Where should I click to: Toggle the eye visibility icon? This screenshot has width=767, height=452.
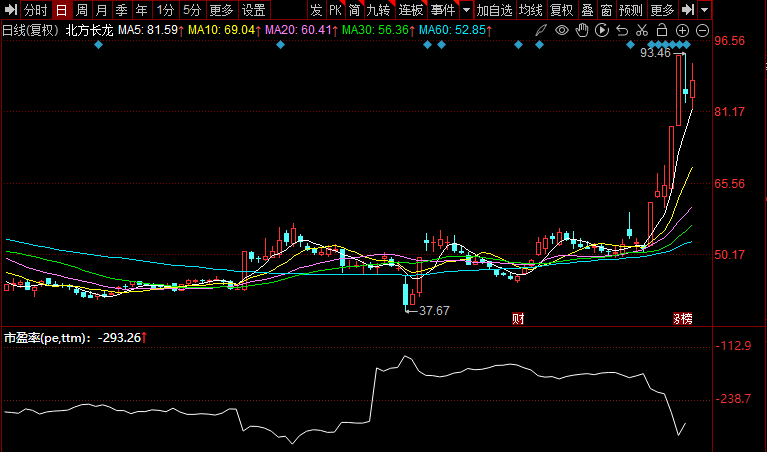(x=562, y=30)
